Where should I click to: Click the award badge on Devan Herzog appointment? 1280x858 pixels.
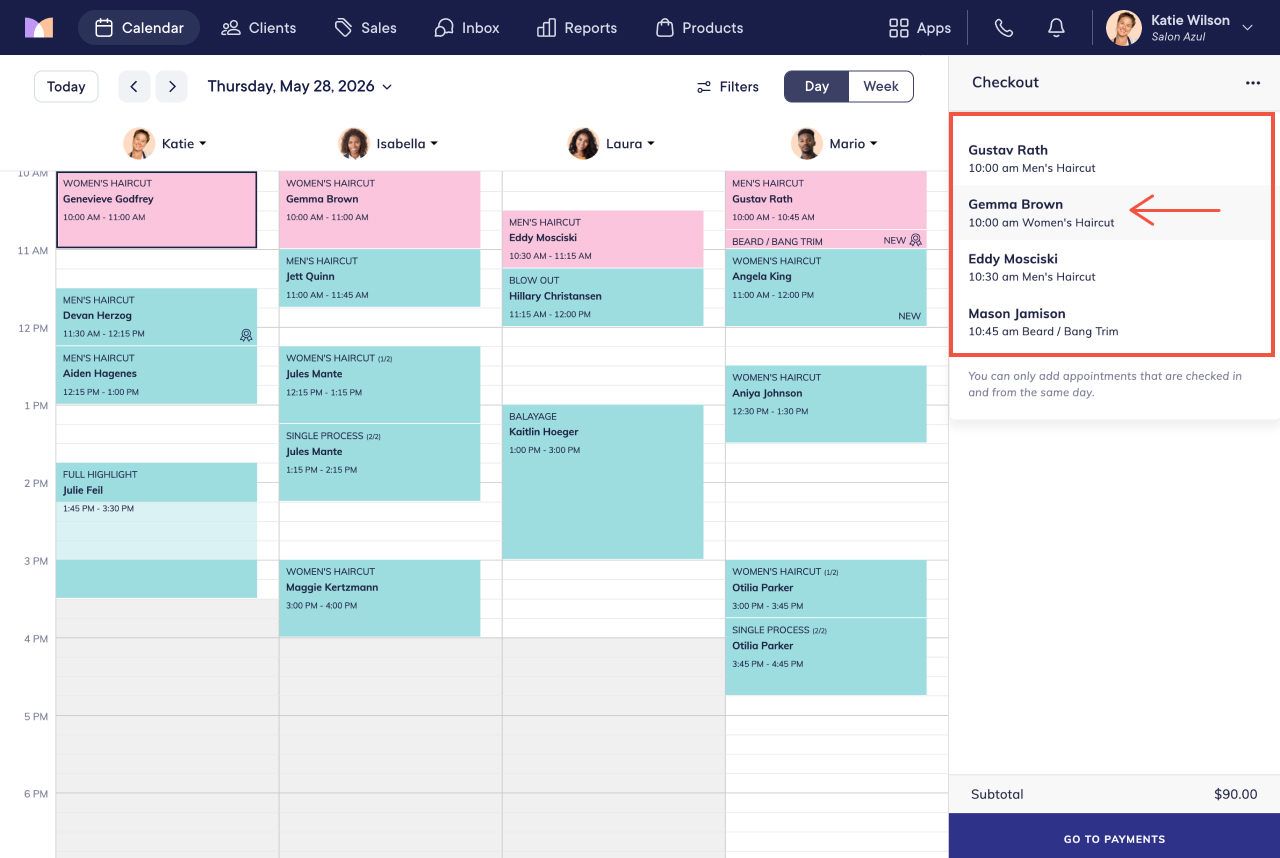click(x=246, y=335)
